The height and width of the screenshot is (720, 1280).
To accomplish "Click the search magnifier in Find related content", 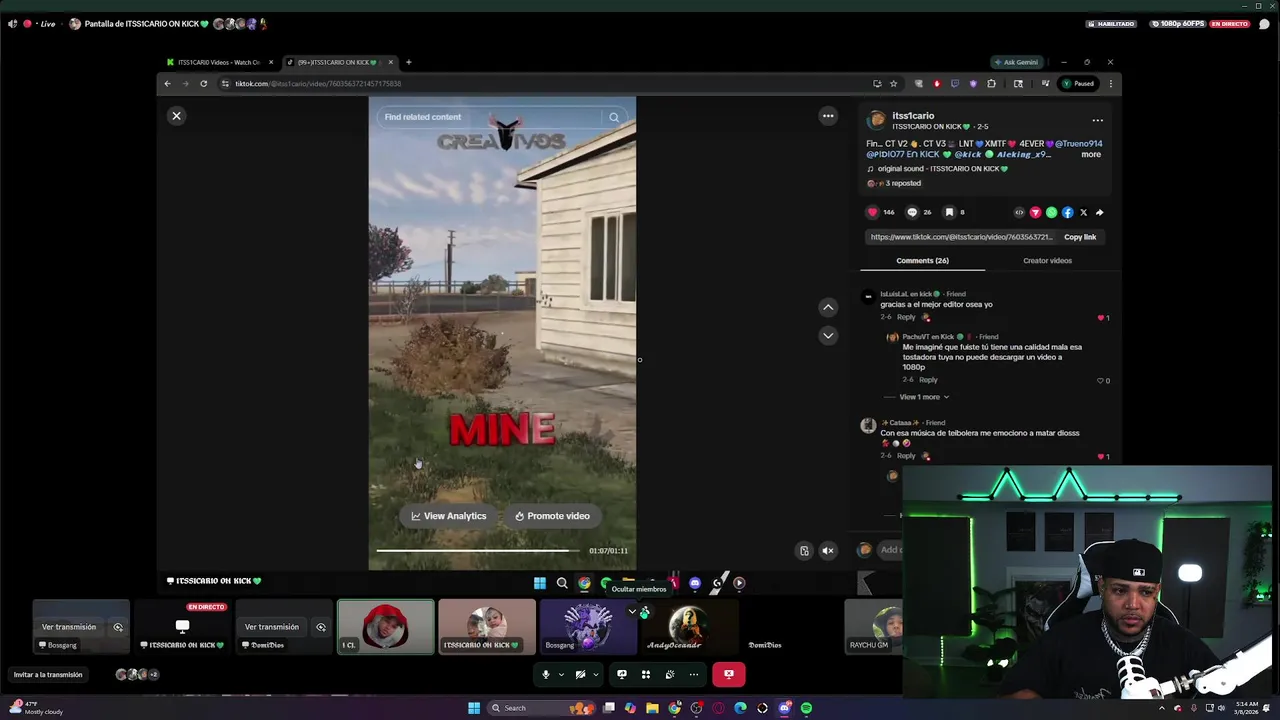I will pyautogui.click(x=614, y=117).
